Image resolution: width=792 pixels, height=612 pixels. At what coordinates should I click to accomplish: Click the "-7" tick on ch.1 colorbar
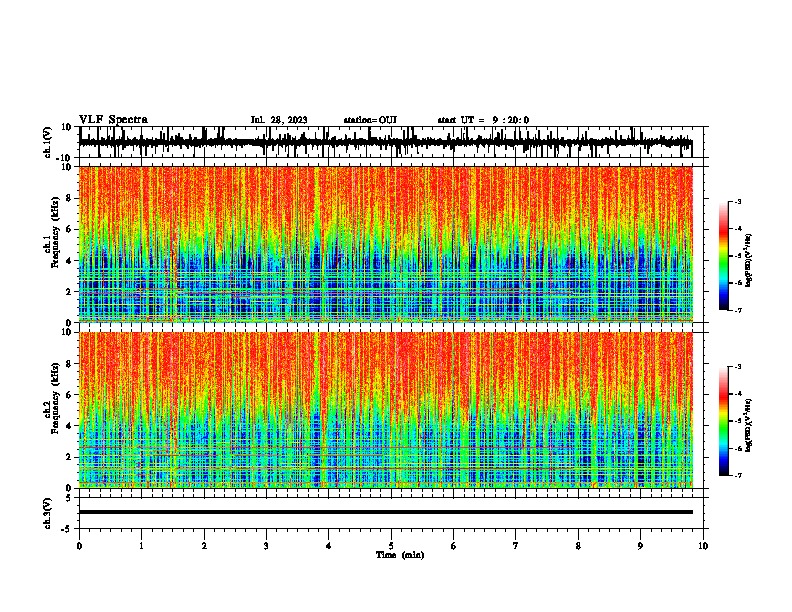738,310
